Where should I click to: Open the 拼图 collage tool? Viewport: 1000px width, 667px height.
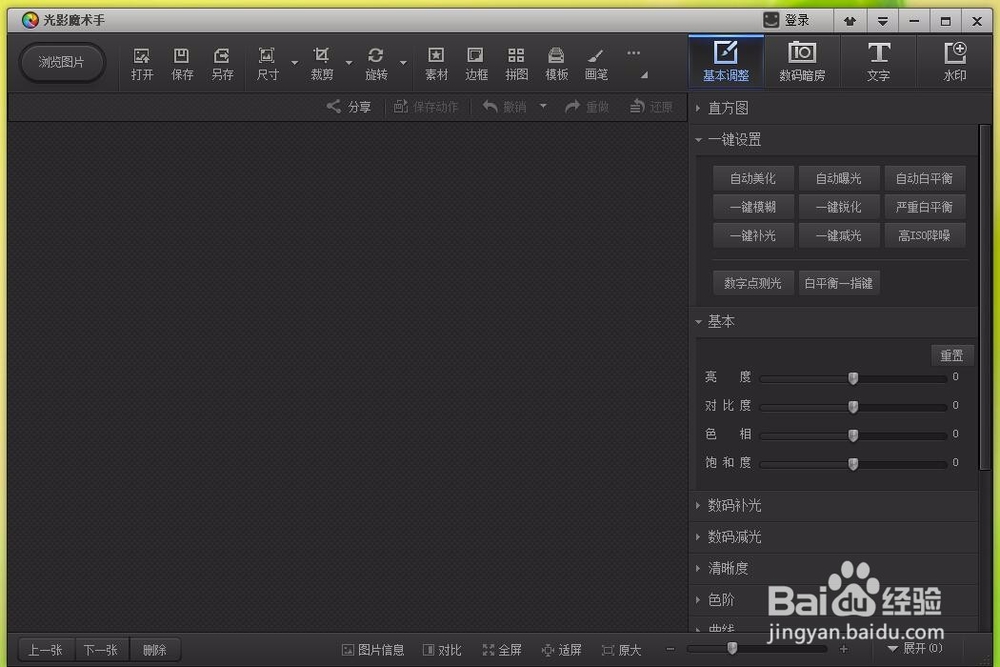[516, 64]
